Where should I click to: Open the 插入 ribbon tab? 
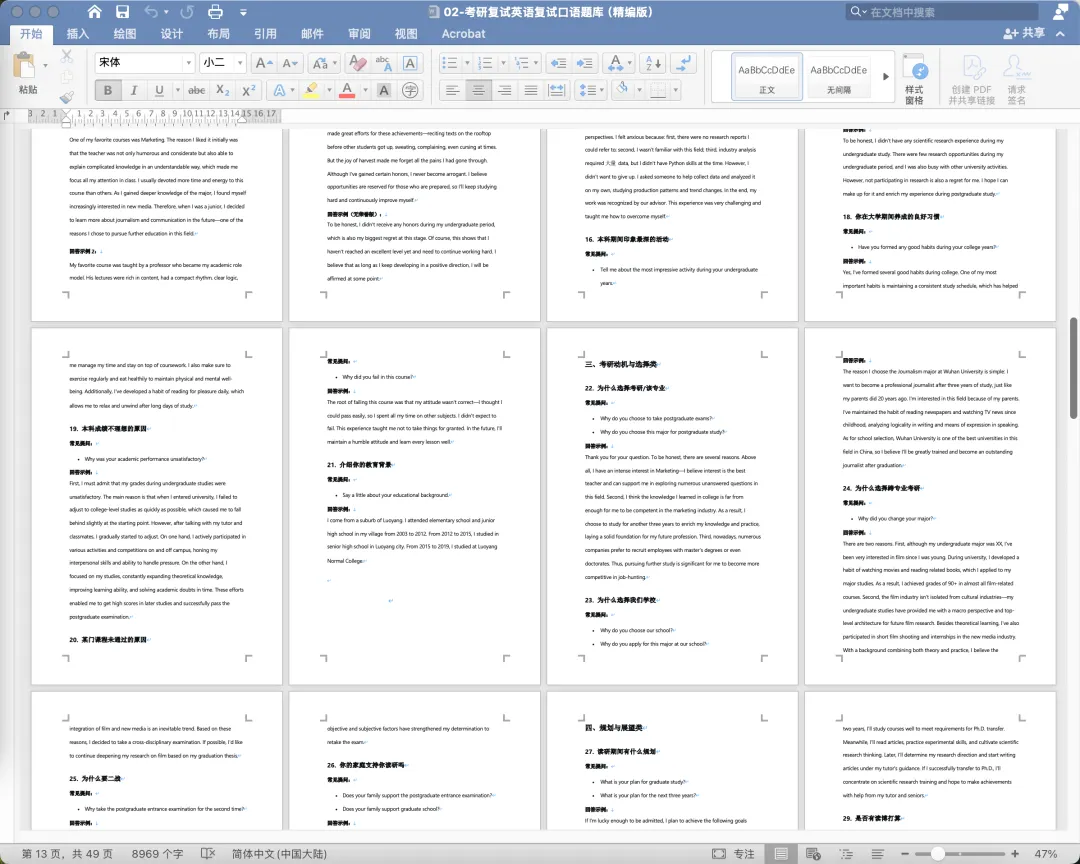[x=78, y=33]
